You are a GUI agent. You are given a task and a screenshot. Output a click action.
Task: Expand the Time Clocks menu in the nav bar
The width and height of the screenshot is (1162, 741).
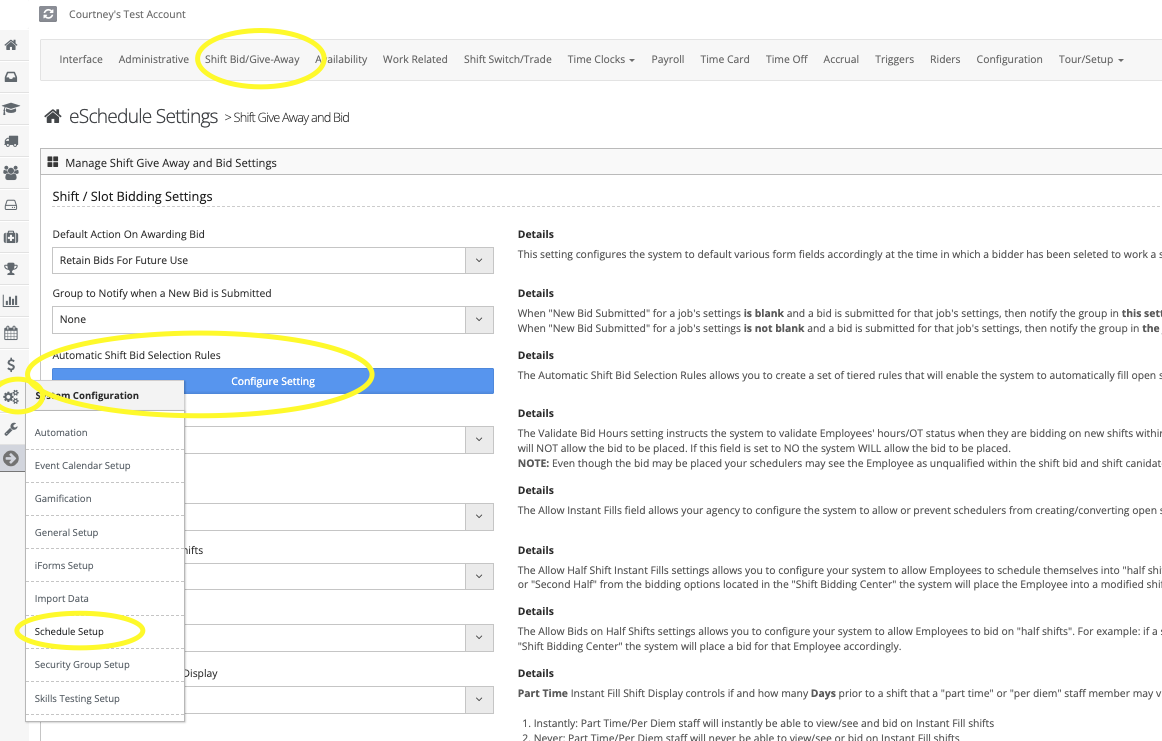click(x=601, y=59)
